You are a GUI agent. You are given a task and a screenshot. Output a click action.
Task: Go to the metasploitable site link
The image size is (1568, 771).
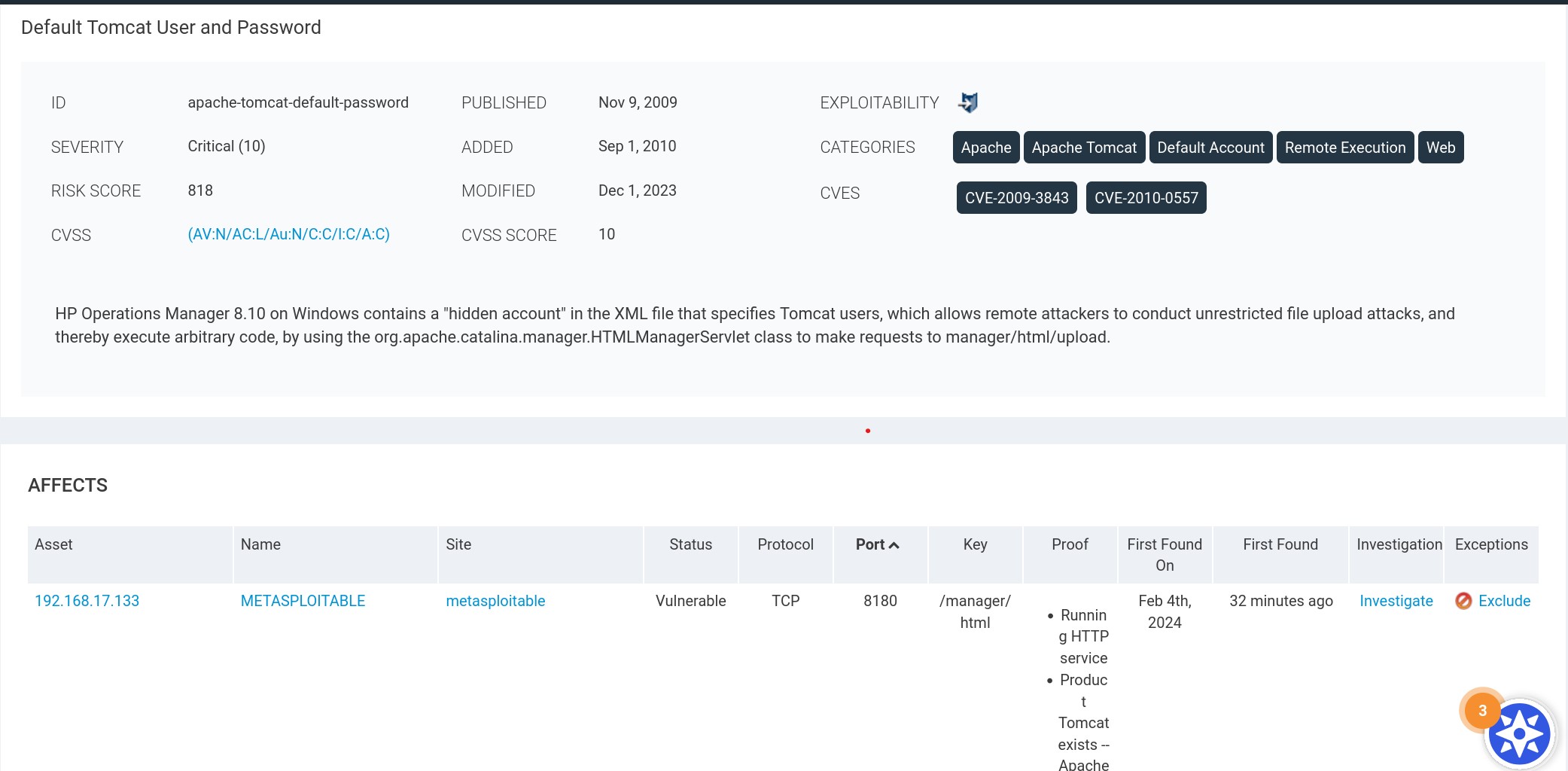[495, 601]
